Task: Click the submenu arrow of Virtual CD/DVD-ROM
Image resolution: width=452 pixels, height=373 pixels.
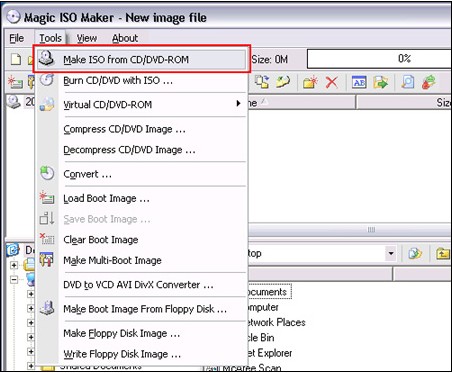Action: tap(238, 103)
